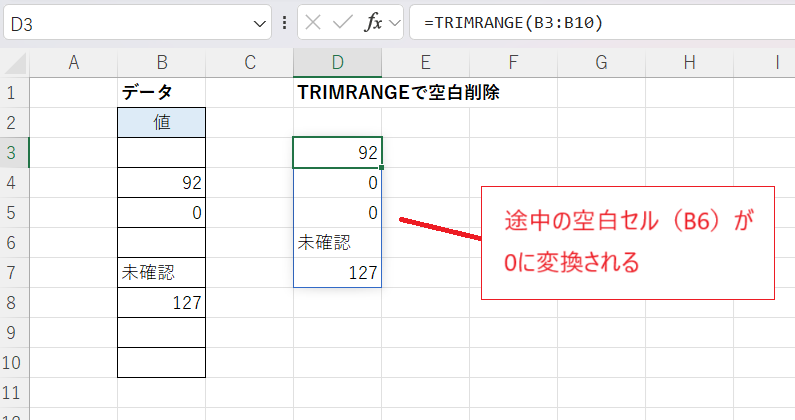Image resolution: width=795 pixels, height=420 pixels.
Task: Select column G header
Action: pyautogui.click(x=601, y=62)
